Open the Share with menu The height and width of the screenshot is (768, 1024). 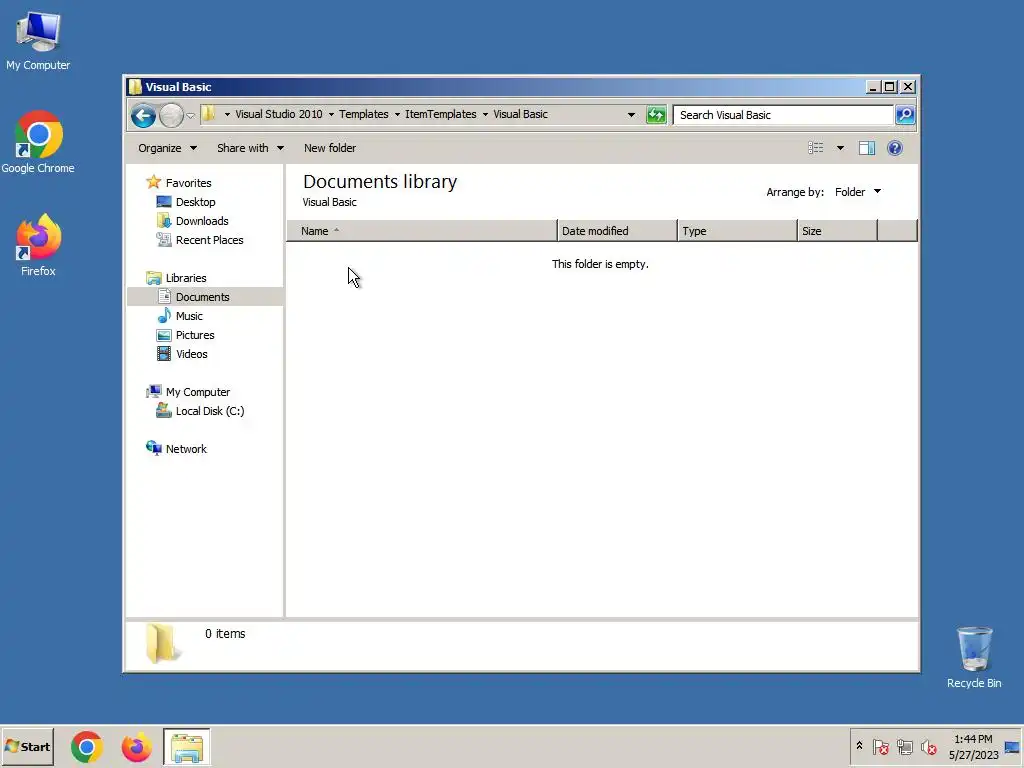click(x=250, y=148)
